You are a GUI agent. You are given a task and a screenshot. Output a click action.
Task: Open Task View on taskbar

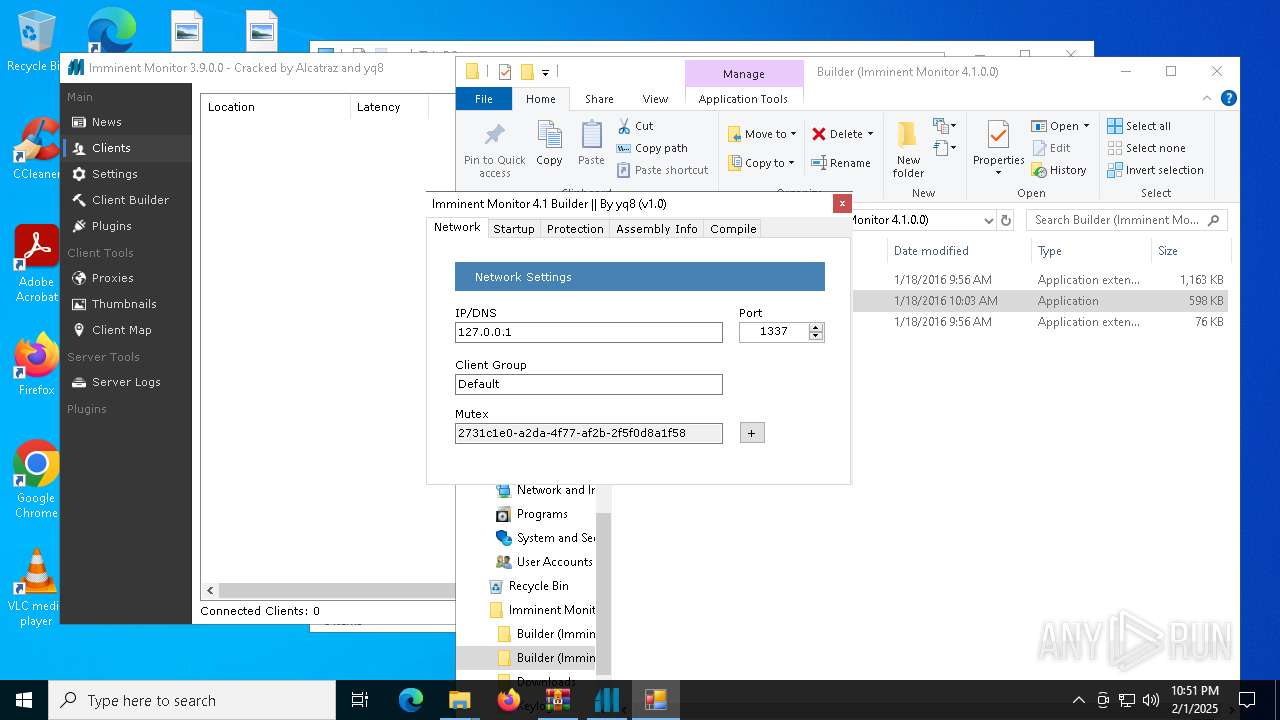point(360,700)
